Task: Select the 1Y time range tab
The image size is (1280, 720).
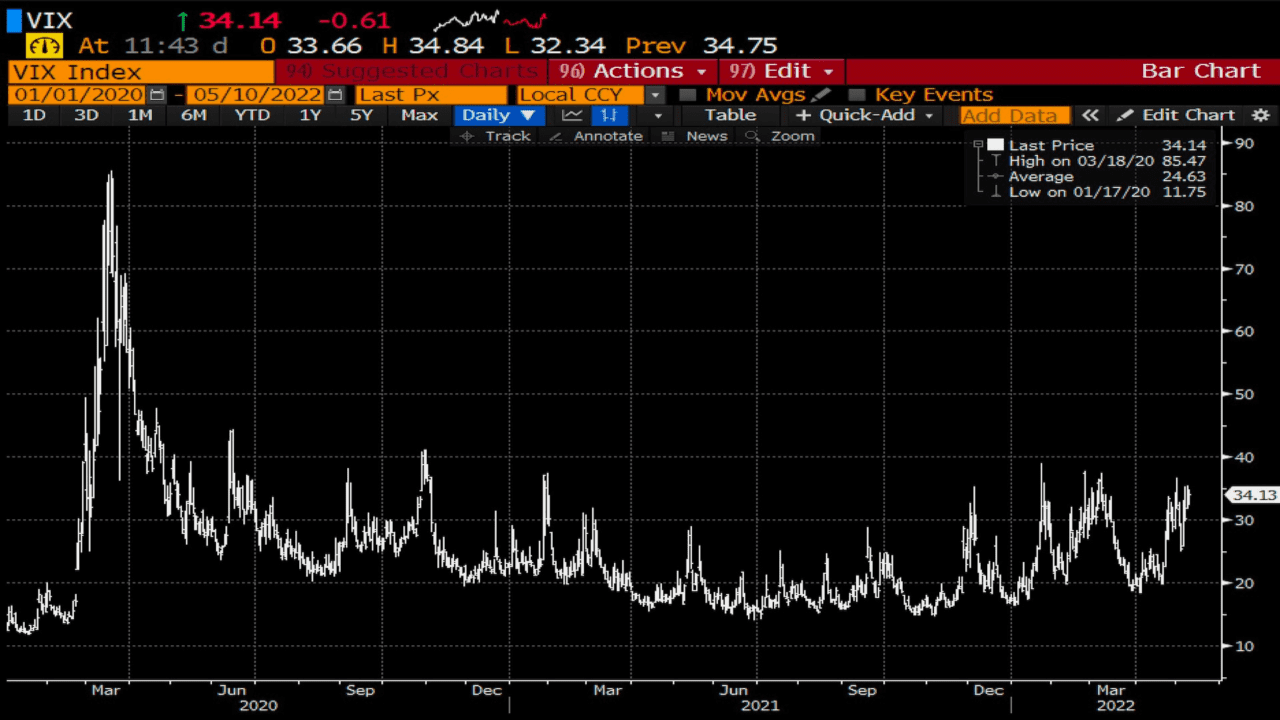Action: 310,115
